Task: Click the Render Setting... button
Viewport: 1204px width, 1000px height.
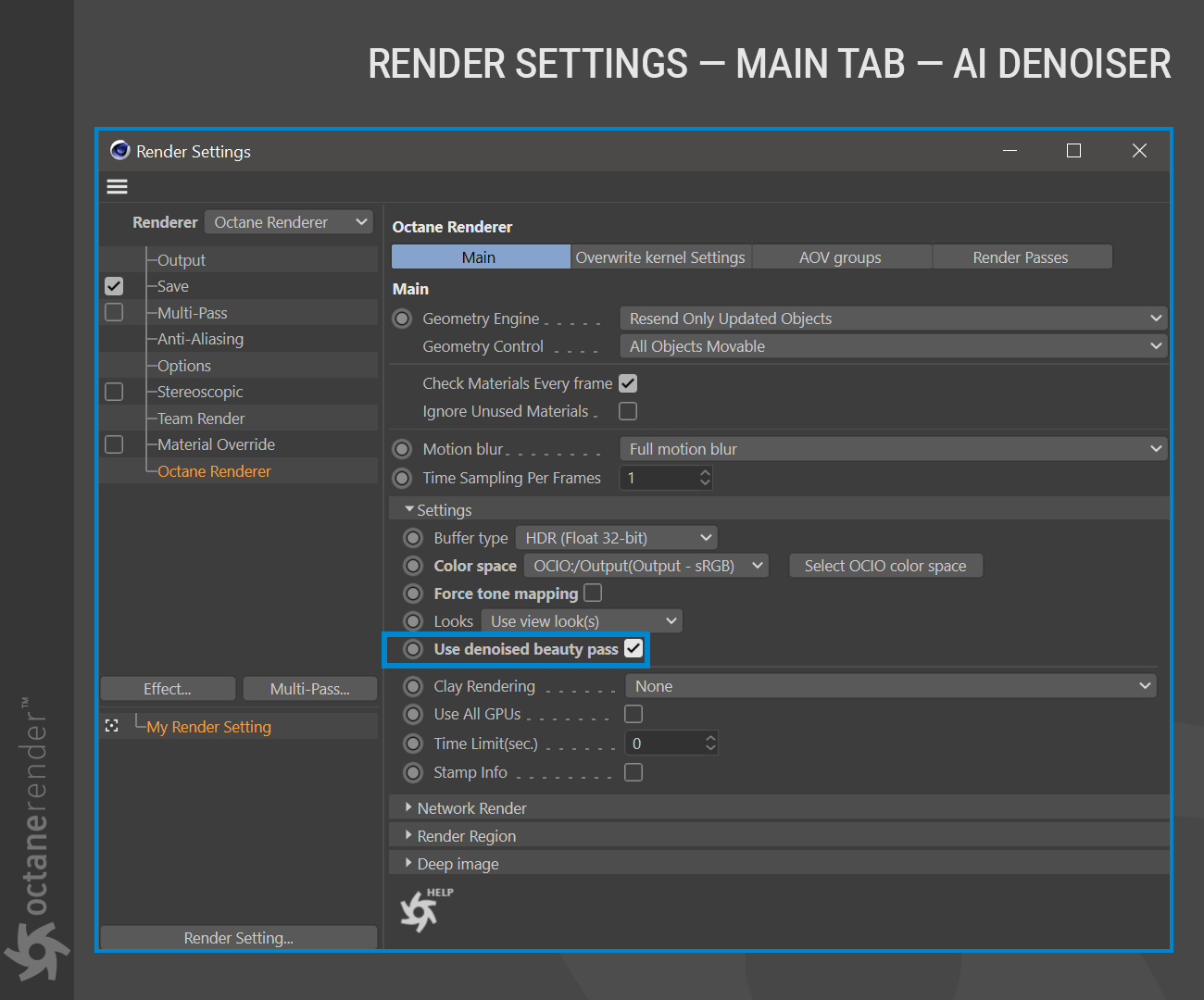Action: (239, 938)
